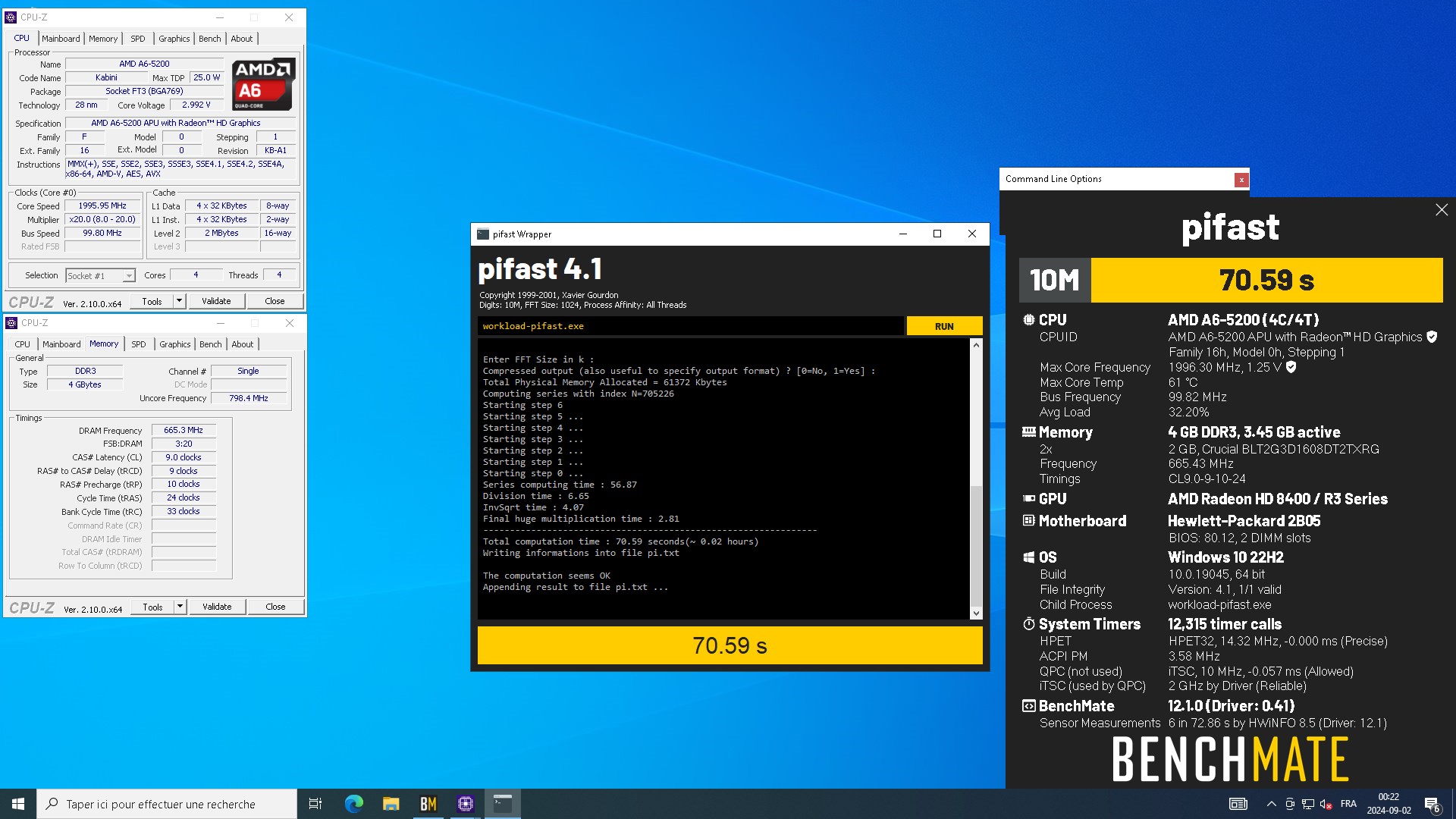Open Task View in the taskbar
The image size is (1456, 819).
click(315, 804)
